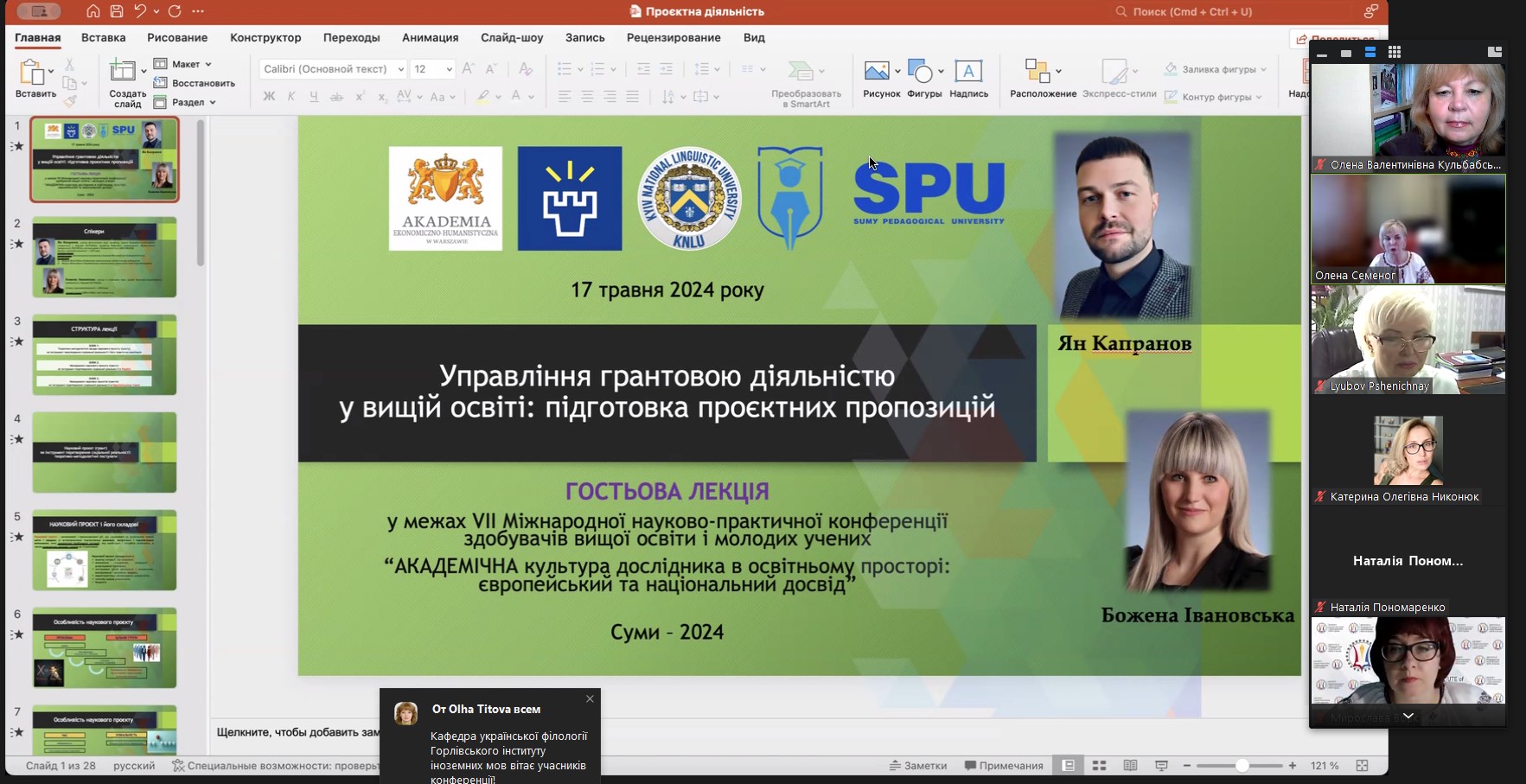Toggle italic К formatting
The image size is (1526, 784).
tap(291, 97)
